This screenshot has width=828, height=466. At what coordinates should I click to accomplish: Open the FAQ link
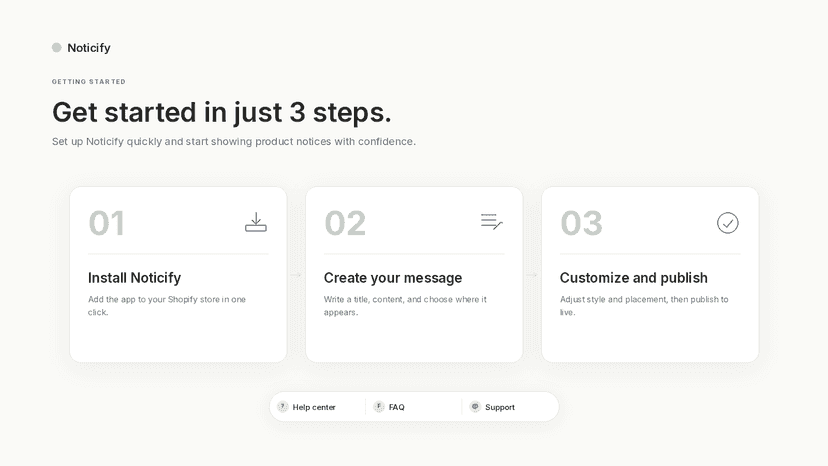(397, 407)
